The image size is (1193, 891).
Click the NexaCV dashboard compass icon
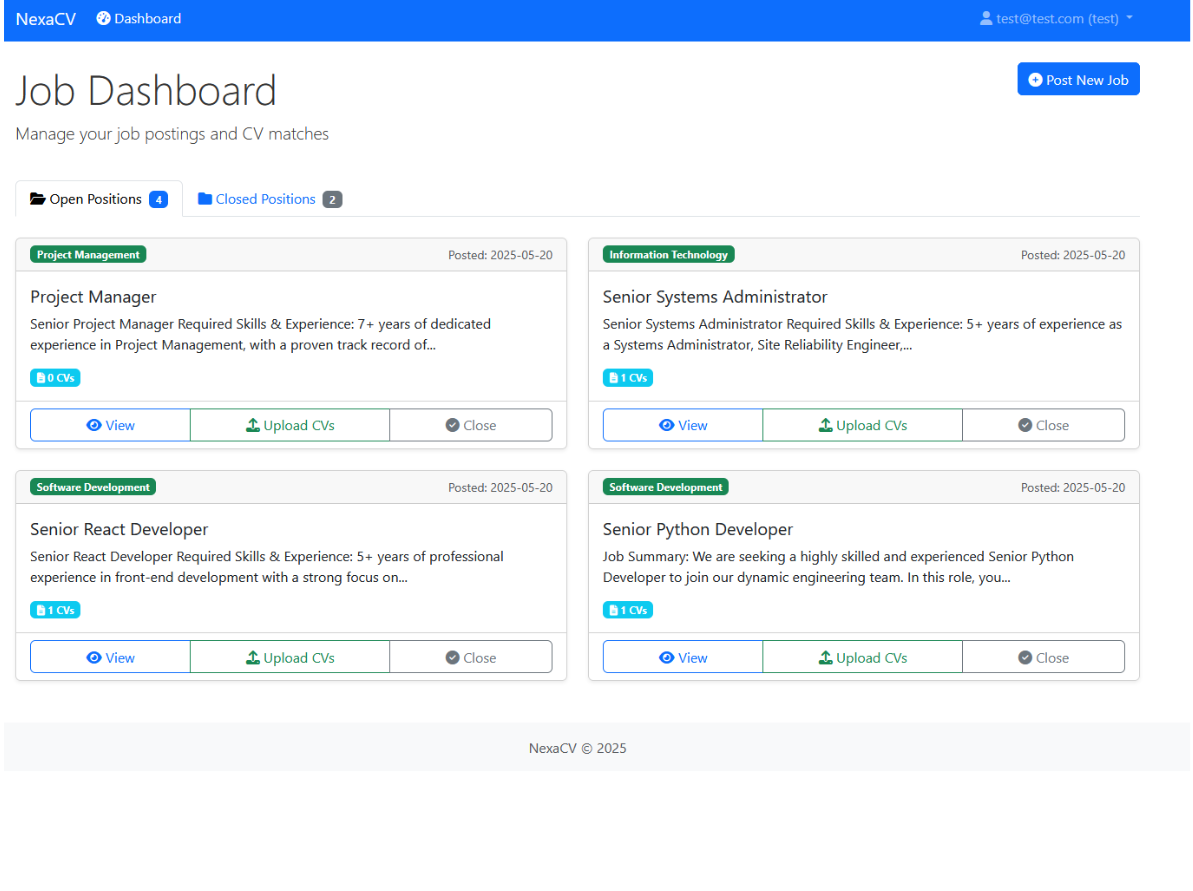(102, 18)
